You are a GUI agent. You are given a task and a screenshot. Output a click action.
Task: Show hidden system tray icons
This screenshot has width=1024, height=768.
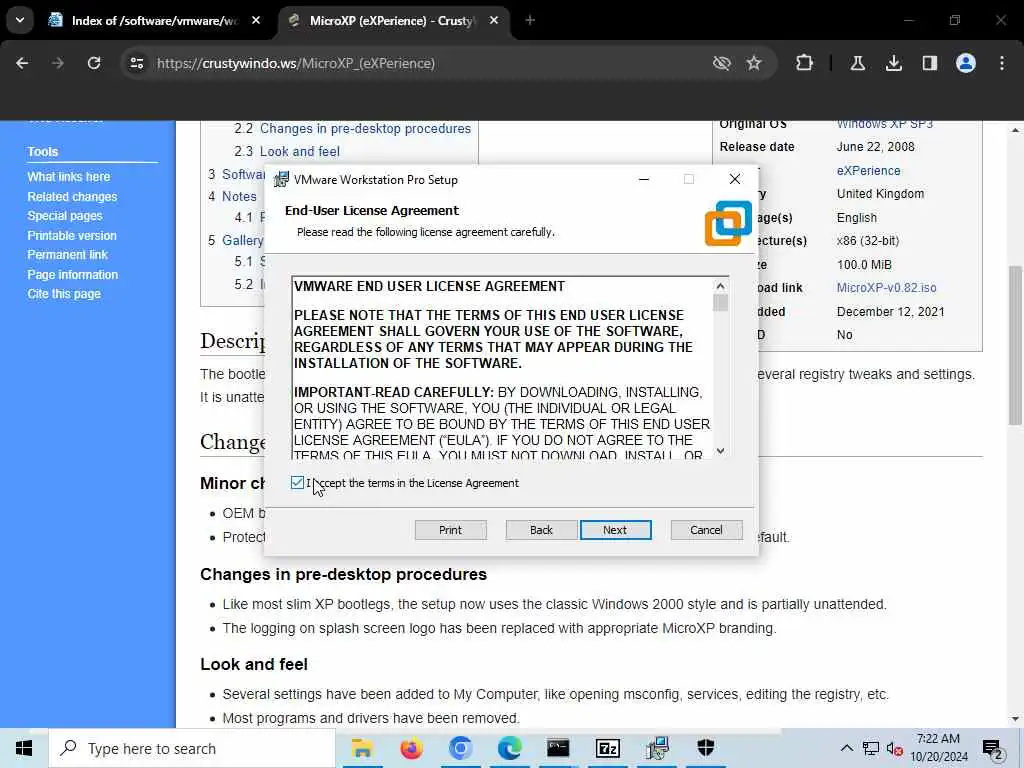pyautogui.click(x=846, y=748)
